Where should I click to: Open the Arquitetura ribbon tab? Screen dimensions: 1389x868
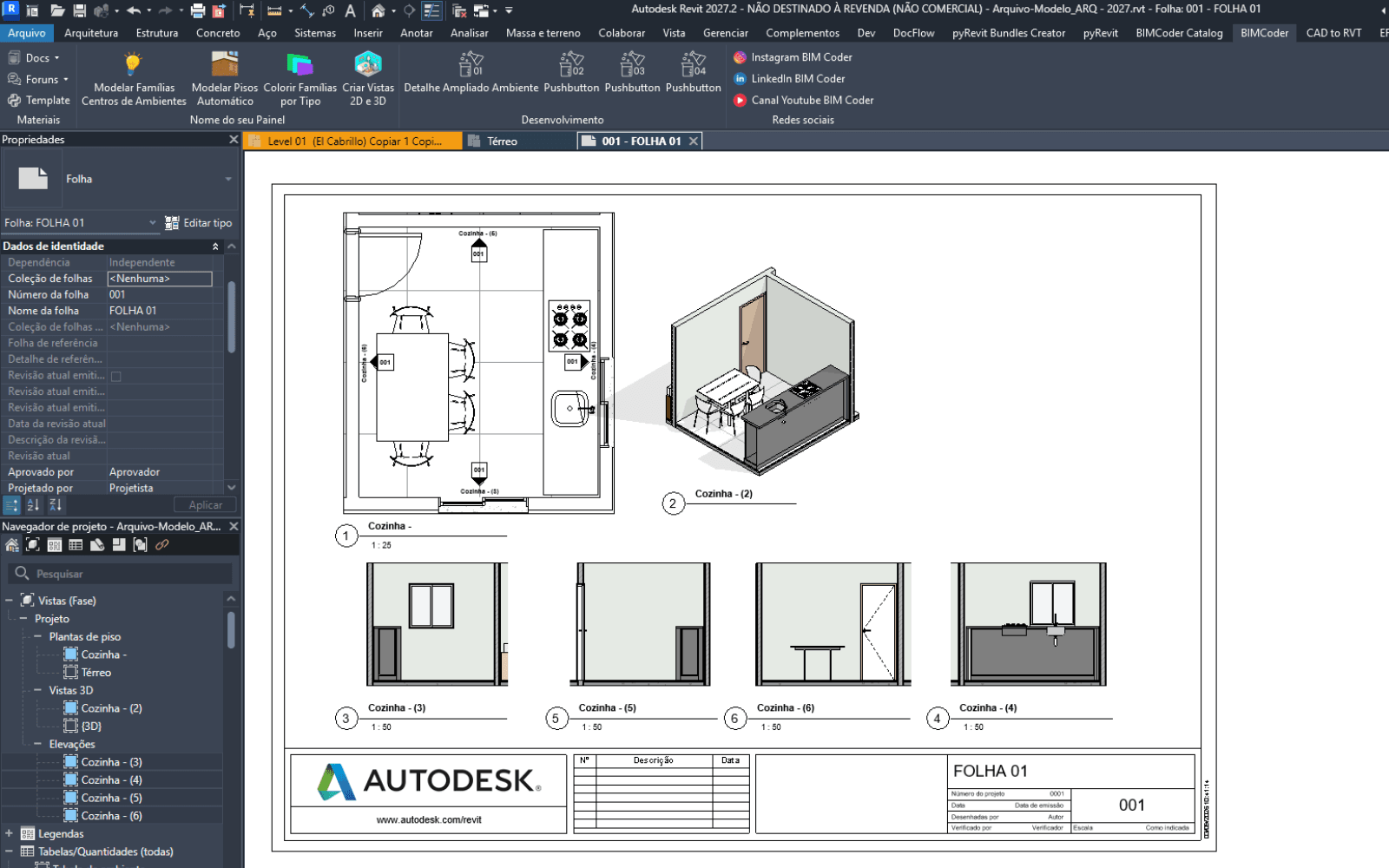91,33
